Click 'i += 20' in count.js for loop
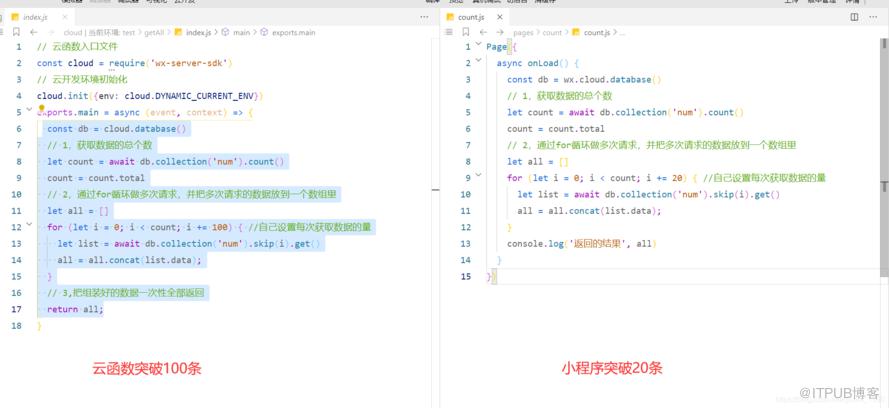 [x=665, y=178]
